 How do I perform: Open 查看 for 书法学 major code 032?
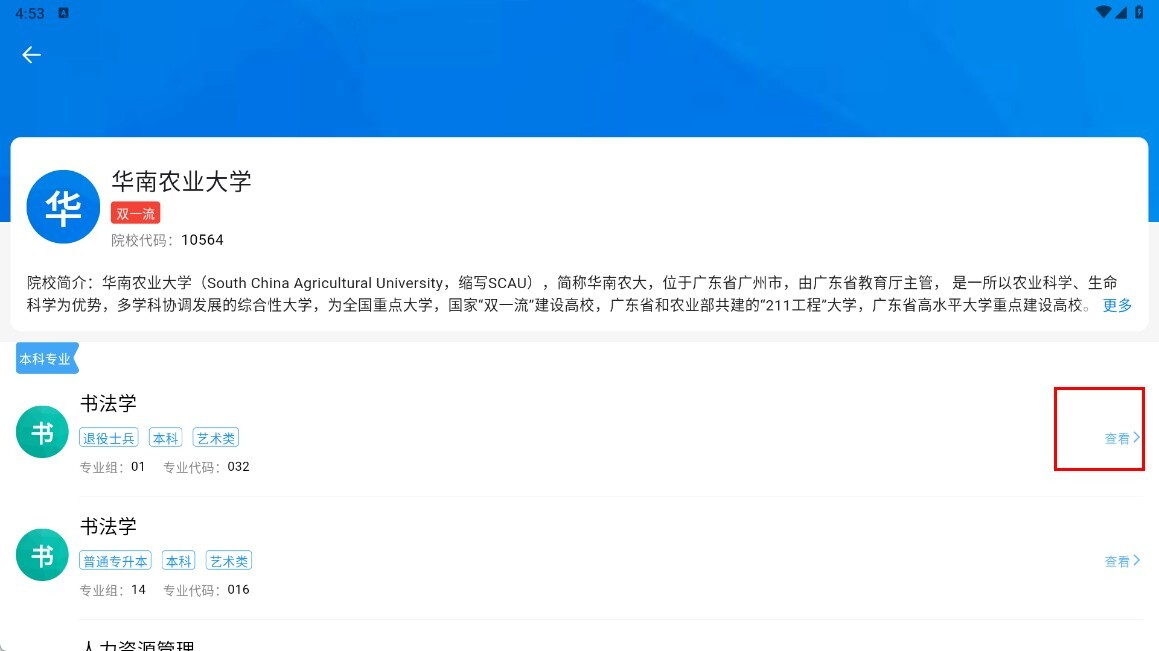1122,438
